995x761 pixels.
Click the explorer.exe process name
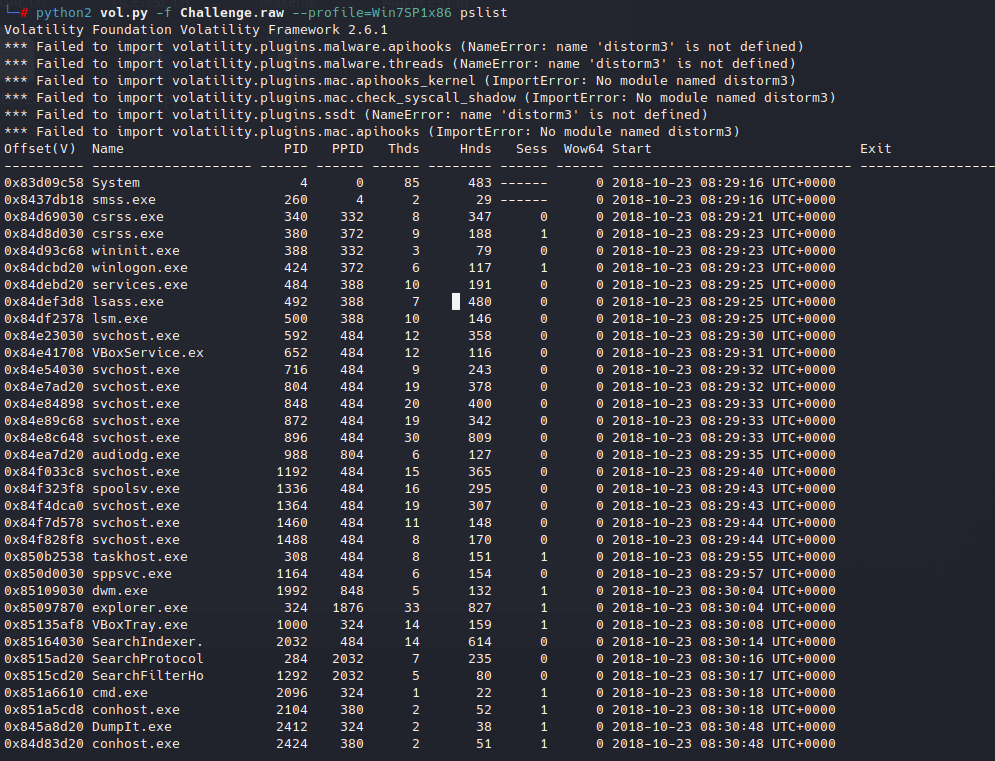139,607
